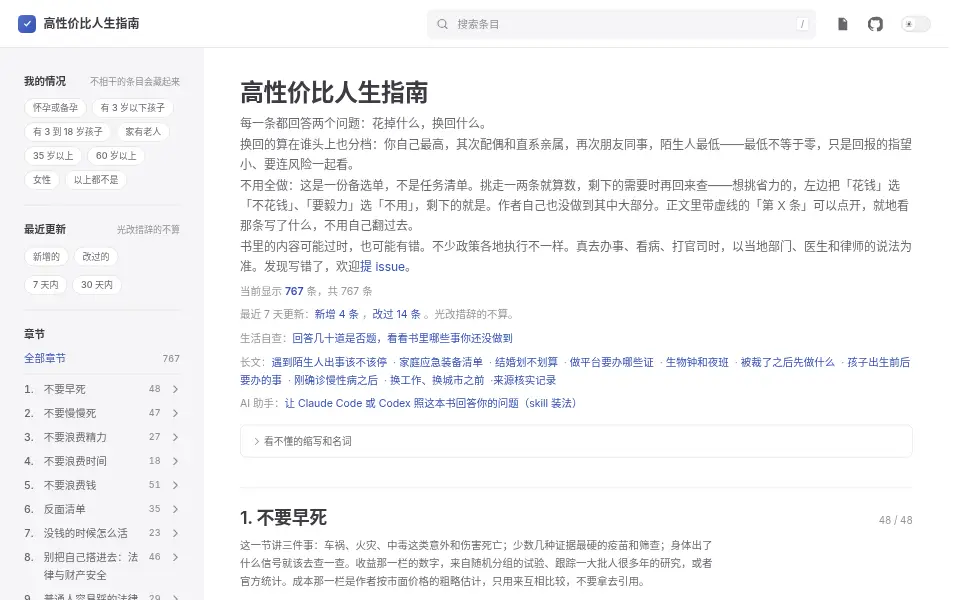Image resolution: width=960 pixels, height=600 pixels.
Task: Expand chapter 不要浪费精力 chevron
Action: (x=176, y=437)
